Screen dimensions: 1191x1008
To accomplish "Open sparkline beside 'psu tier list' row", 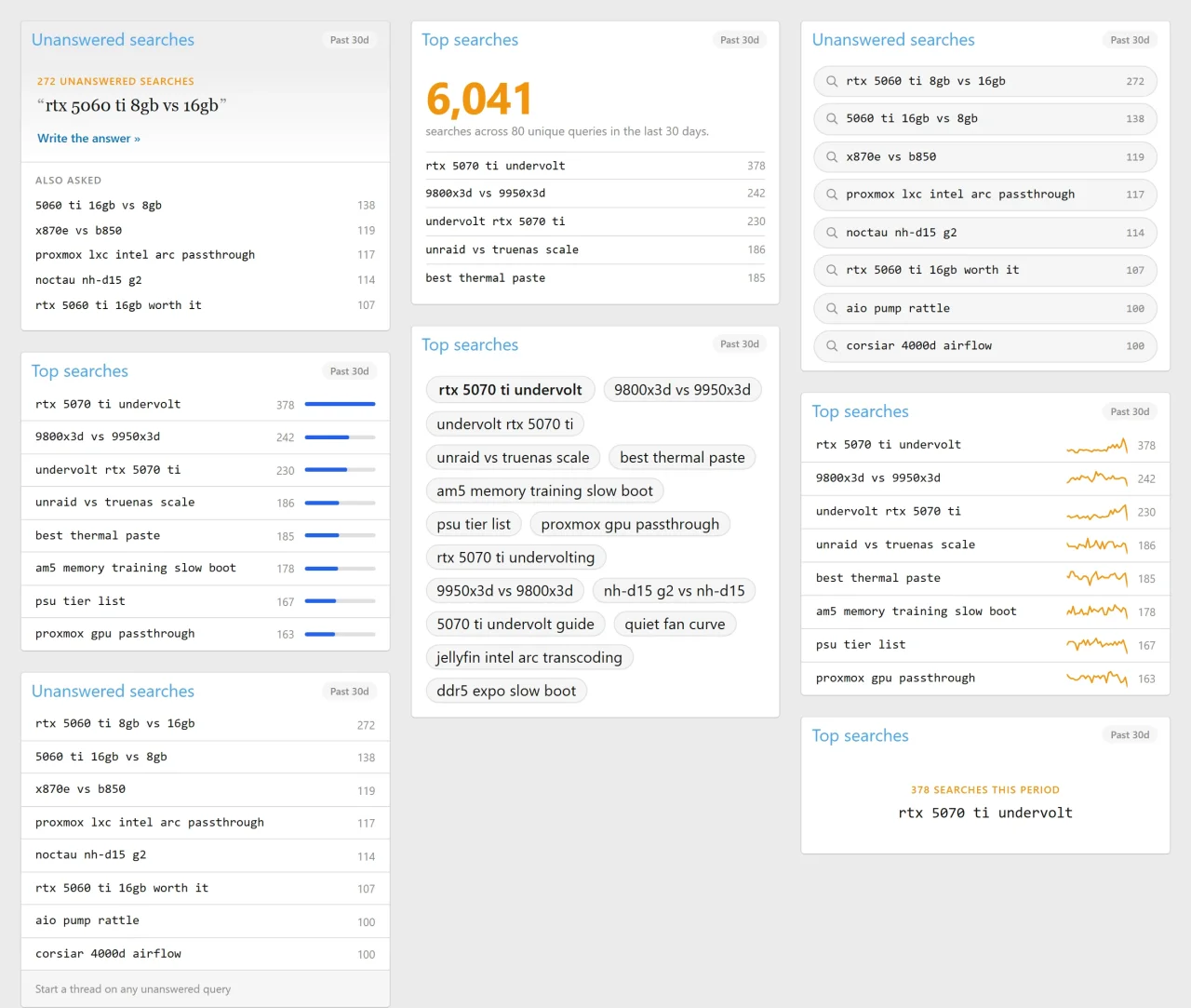I will coord(1097,645).
